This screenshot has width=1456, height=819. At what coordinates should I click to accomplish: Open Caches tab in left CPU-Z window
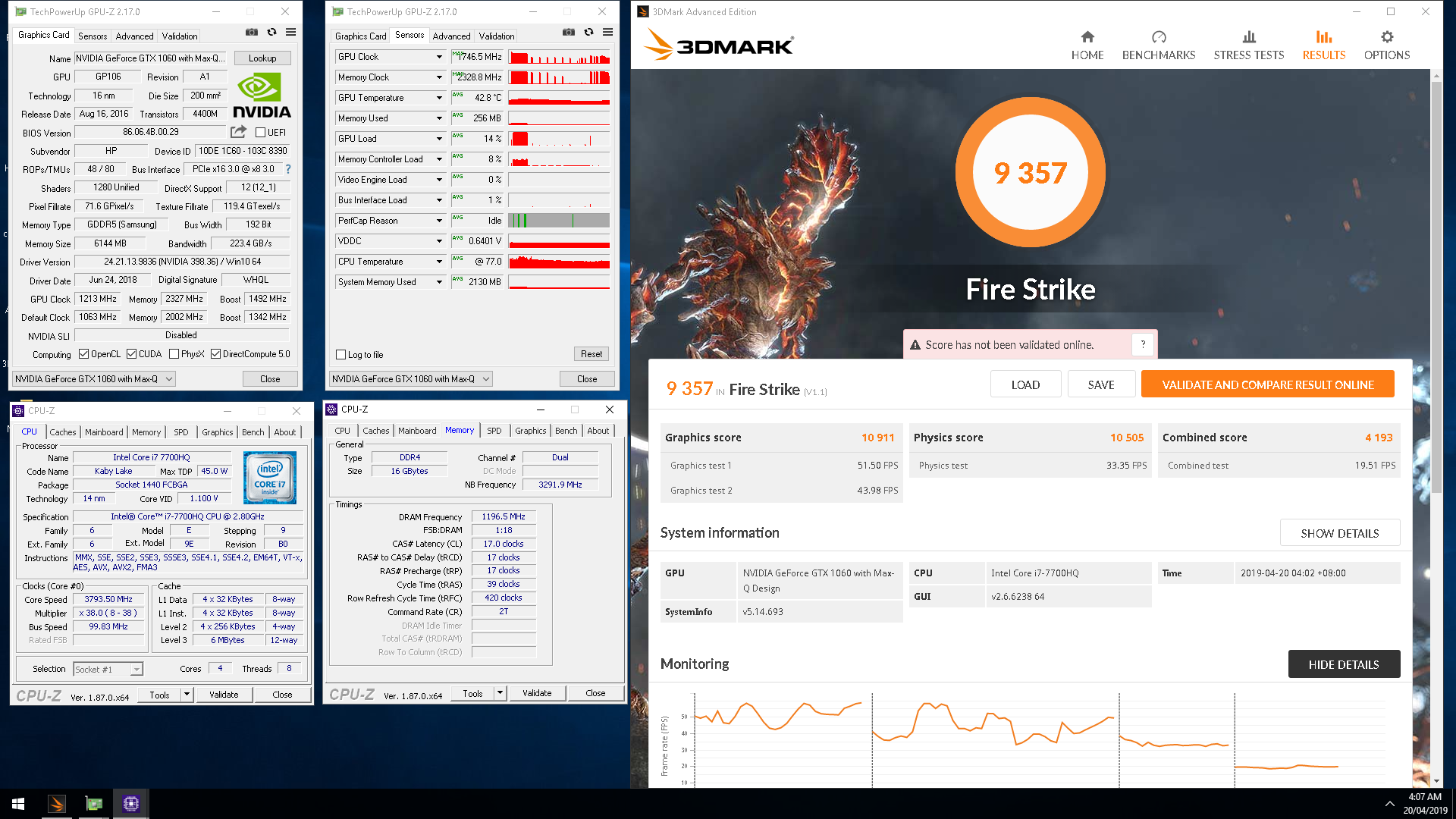click(63, 432)
